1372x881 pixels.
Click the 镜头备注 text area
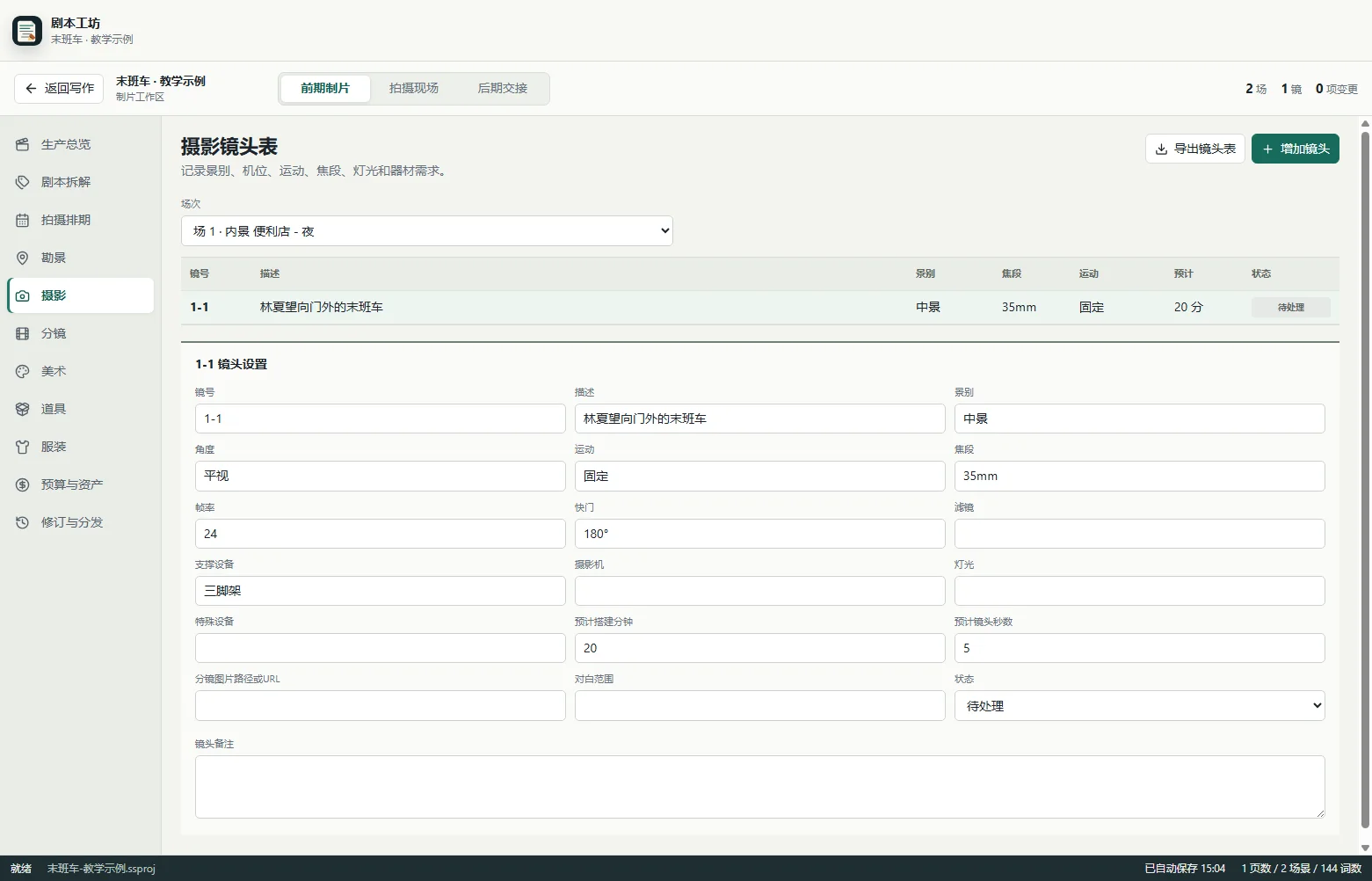[x=760, y=787]
